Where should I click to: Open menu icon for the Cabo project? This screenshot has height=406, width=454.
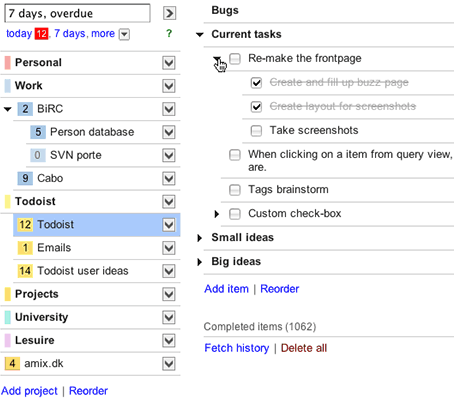(169, 178)
